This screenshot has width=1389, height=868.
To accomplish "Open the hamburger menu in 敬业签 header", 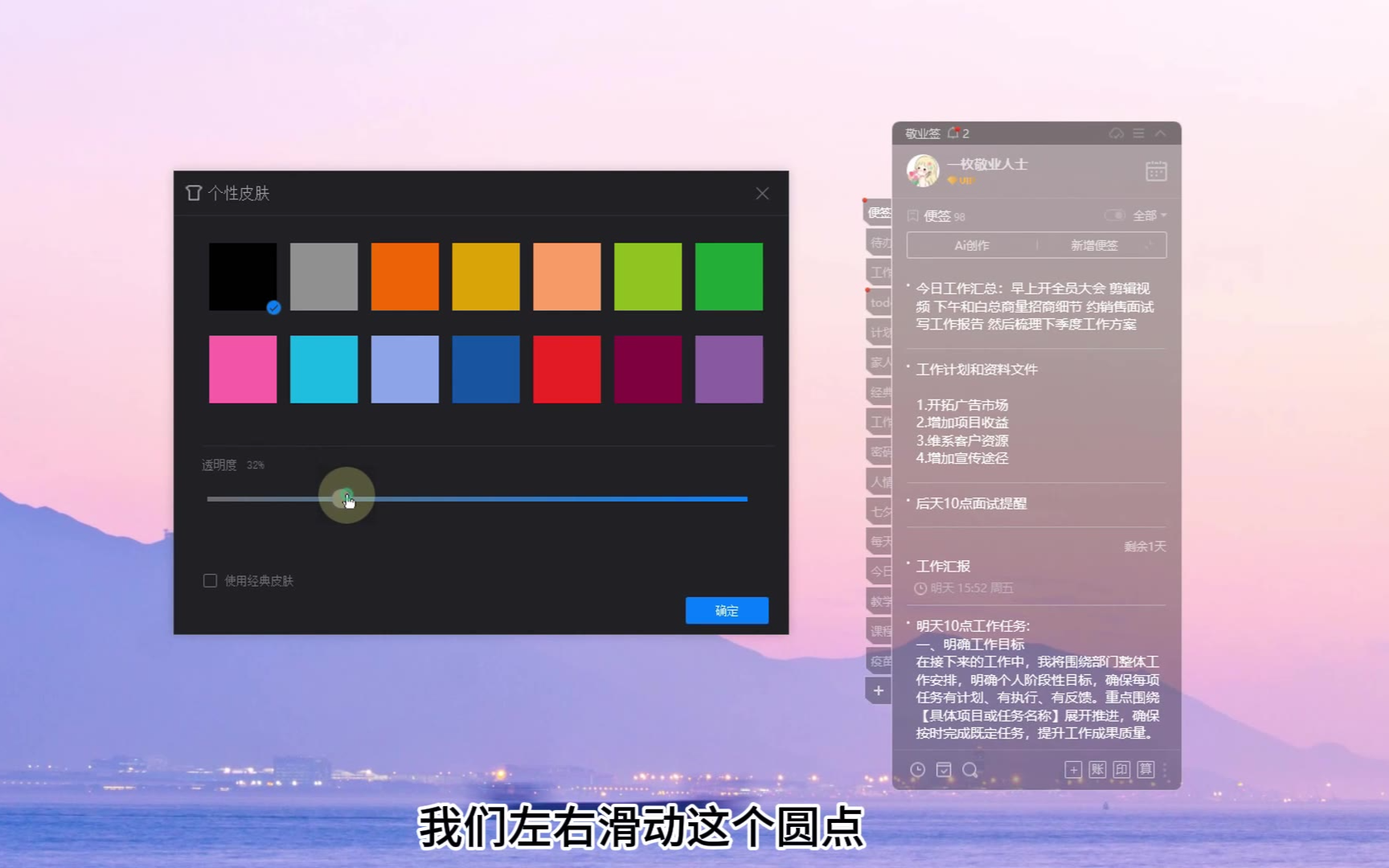I will click(x=1138, y=133).
